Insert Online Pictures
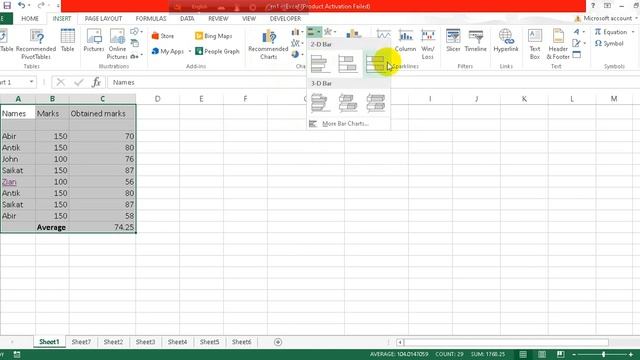 point(117,44)
